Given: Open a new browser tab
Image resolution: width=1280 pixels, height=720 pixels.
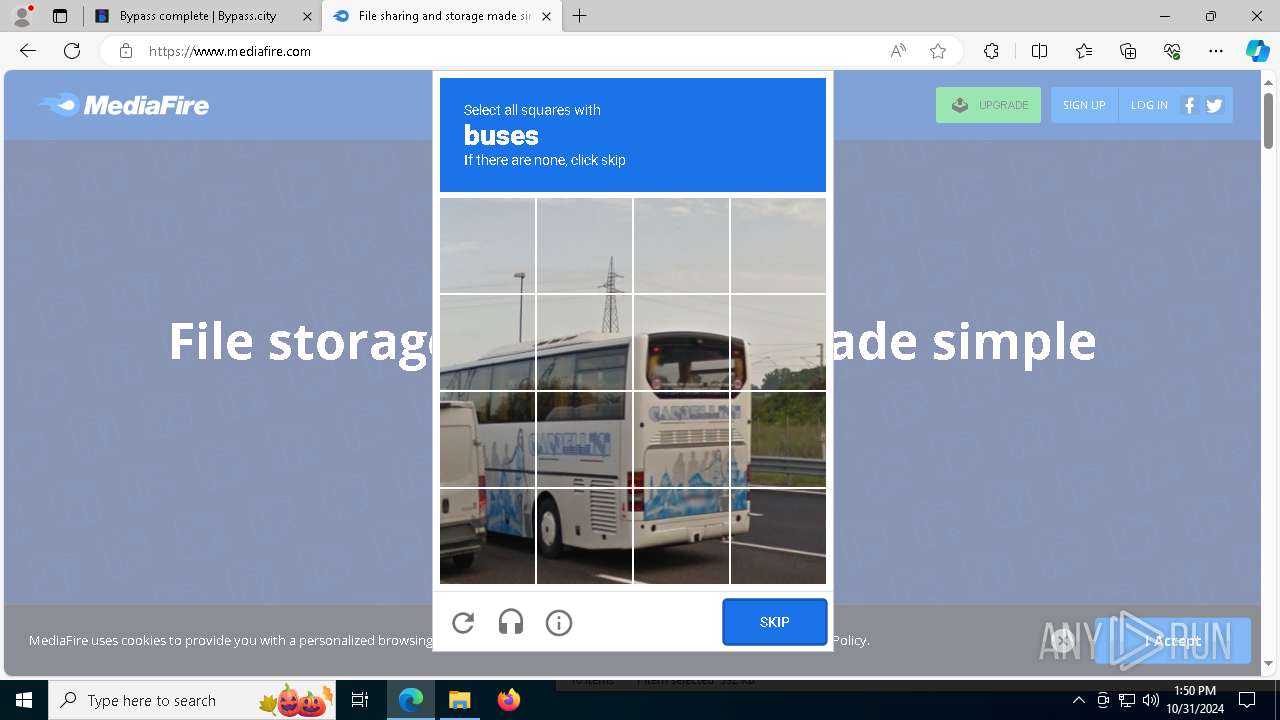Looking at the screenshot, I should (580, 16).
